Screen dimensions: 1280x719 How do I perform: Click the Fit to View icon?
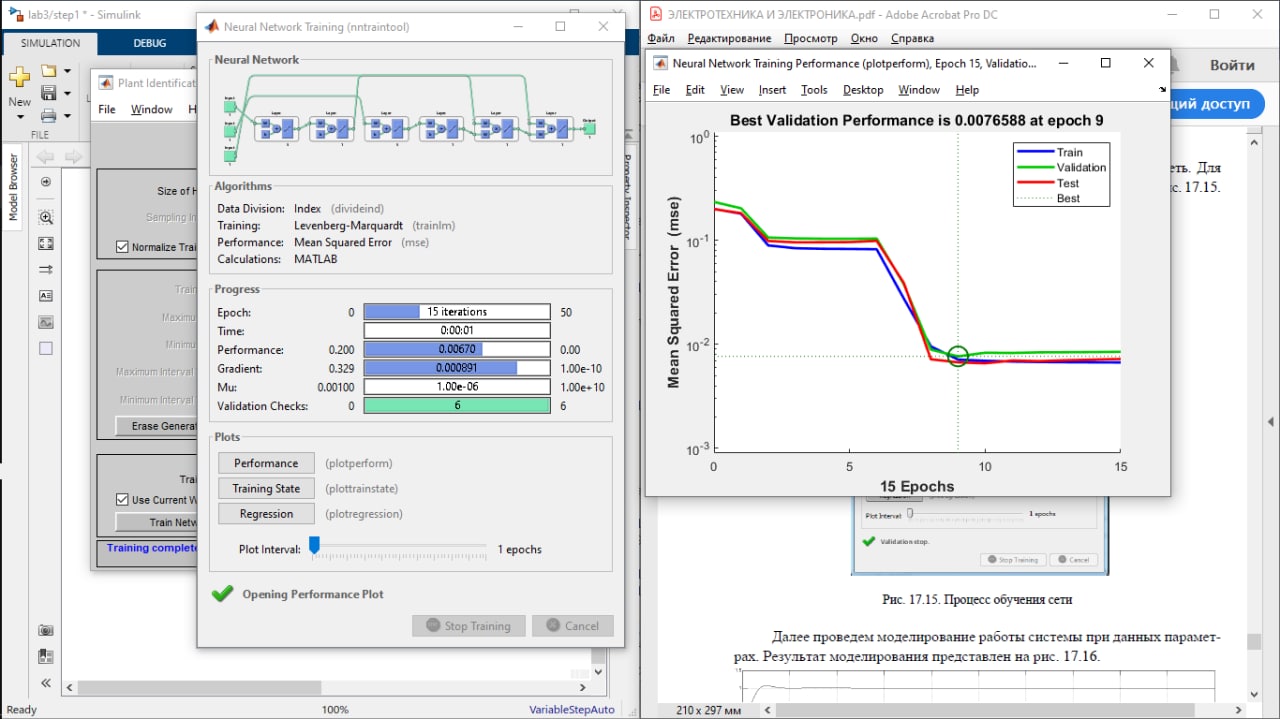[45, 244]
